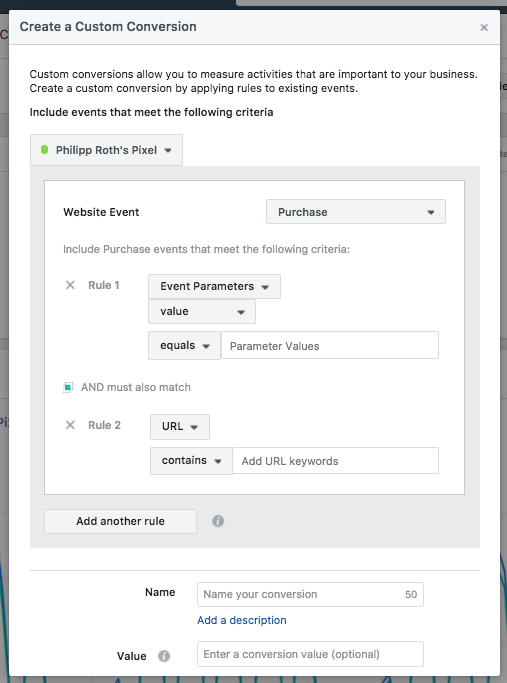
Task: Toggle the AND must also match checkbox
Action: (68, 387)
